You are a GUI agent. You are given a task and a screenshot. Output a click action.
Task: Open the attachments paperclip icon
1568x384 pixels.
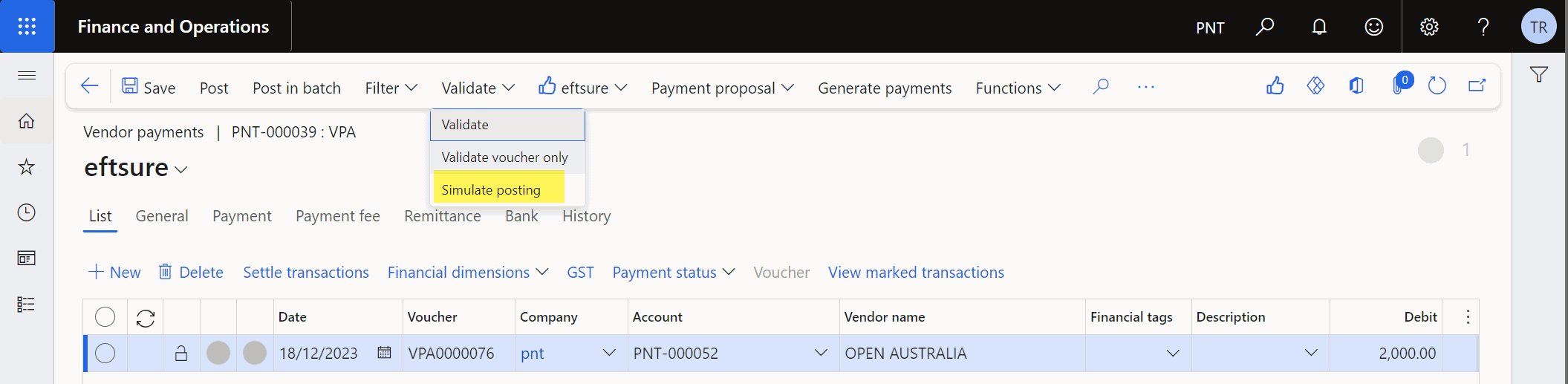1399,86
